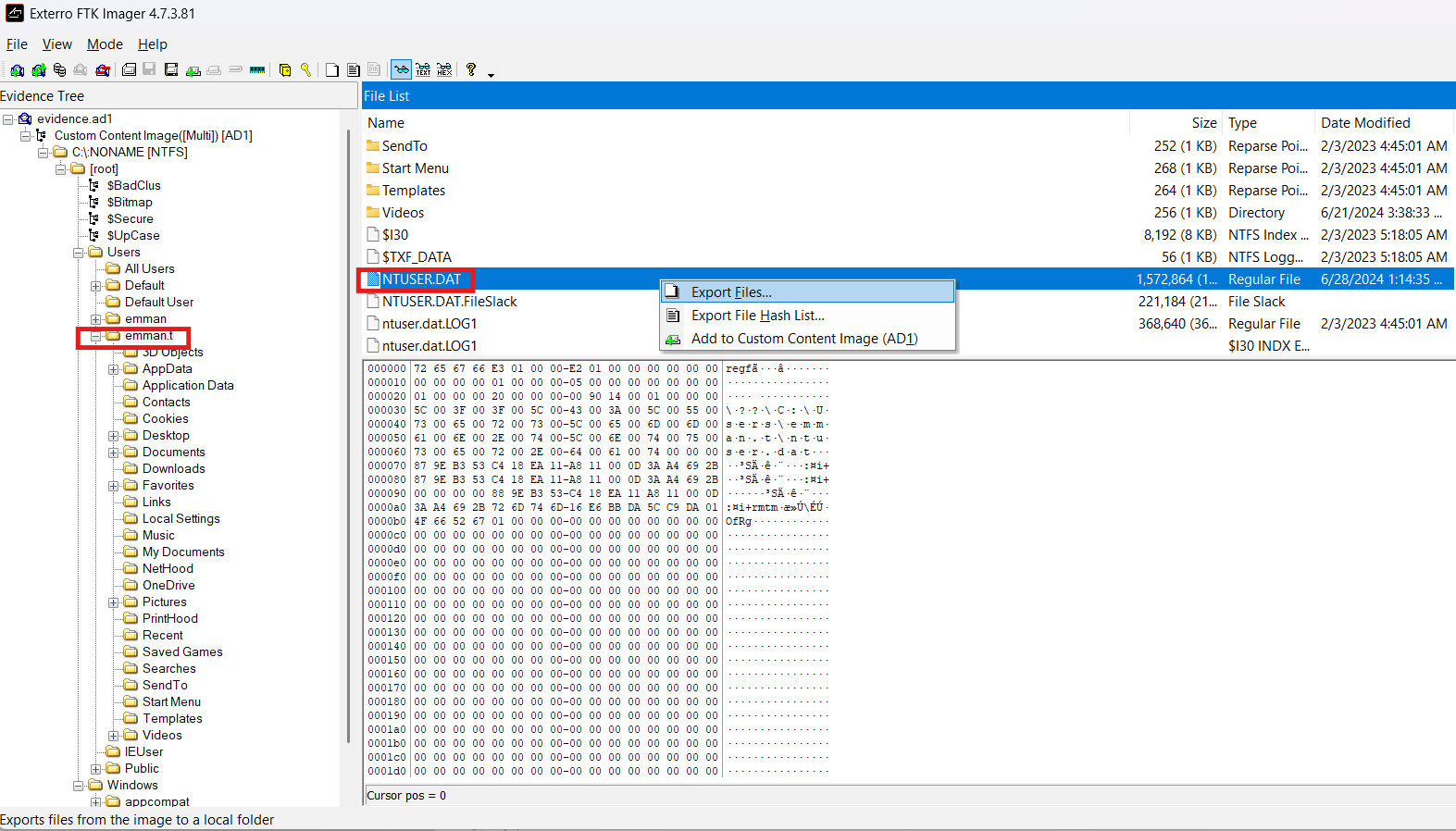The width and height of the screenshot is (1456, 831).
Task: Select the NTUSER.DAT.FileSlack file row
Action: tap(908, 302)
